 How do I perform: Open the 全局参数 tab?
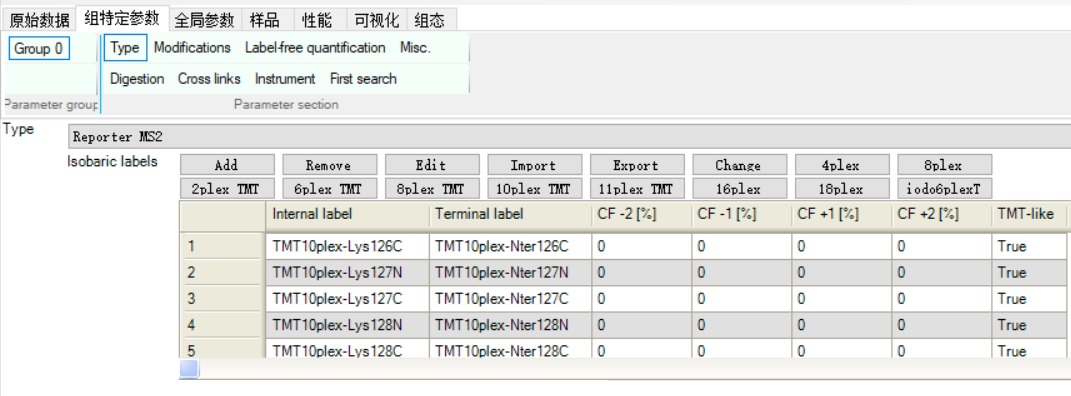click(x=204, y=20)
